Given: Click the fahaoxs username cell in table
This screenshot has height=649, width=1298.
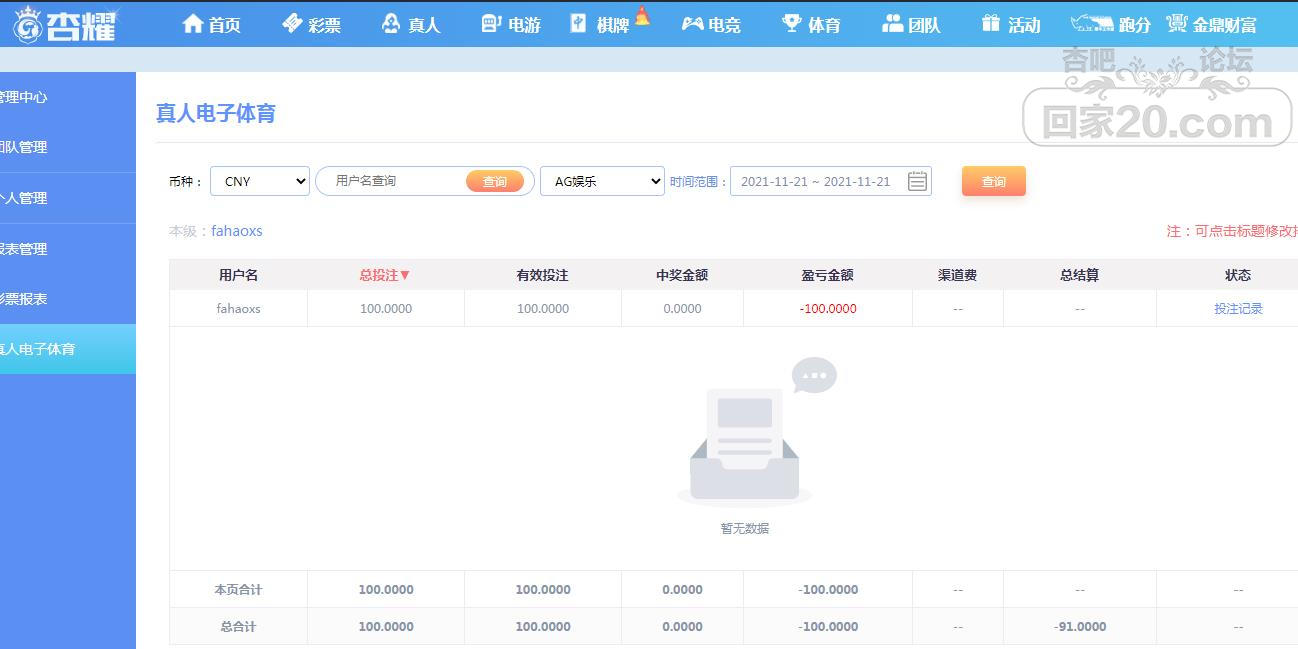Looking at the screenshot, I should coord(238,309).
